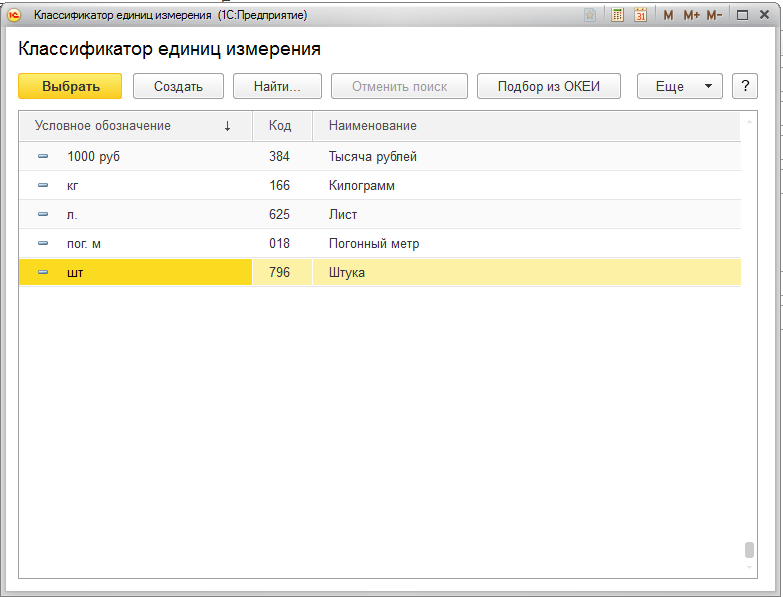783x597 pixels.
Task: Click the vertical scrollbar thumb in list
Action: [748, 550]
